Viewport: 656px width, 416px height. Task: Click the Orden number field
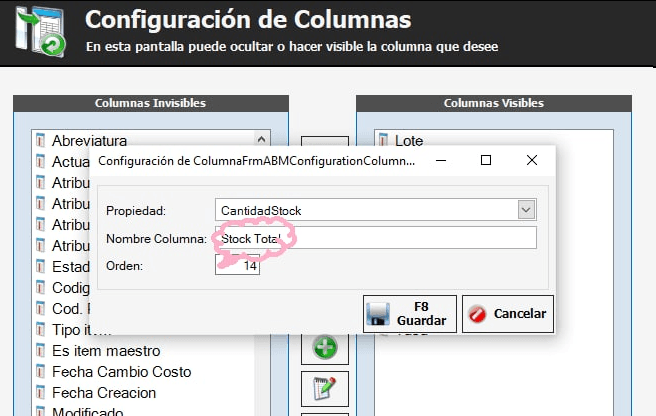(x=238, y=266)
